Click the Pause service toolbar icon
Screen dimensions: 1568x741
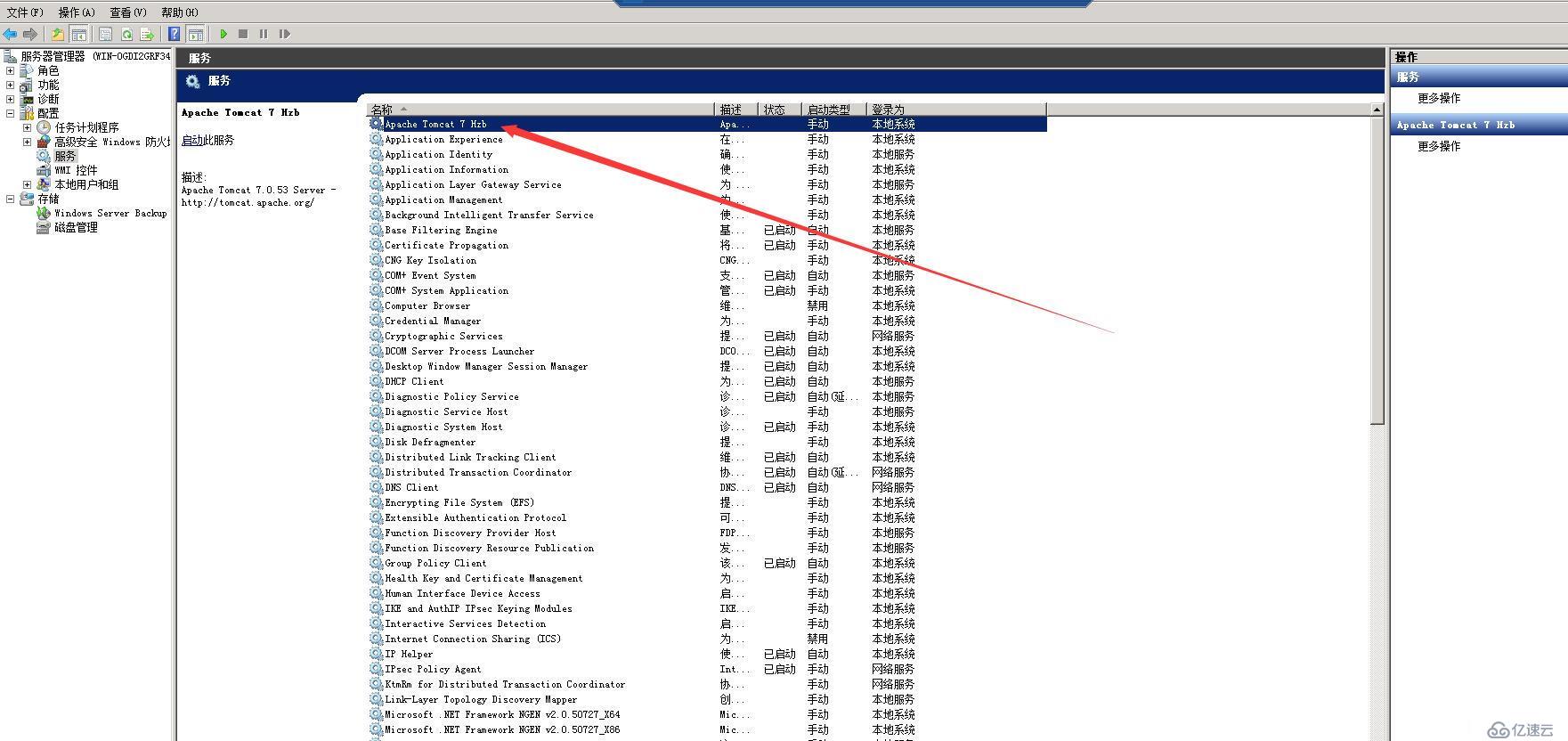[264, 34]
